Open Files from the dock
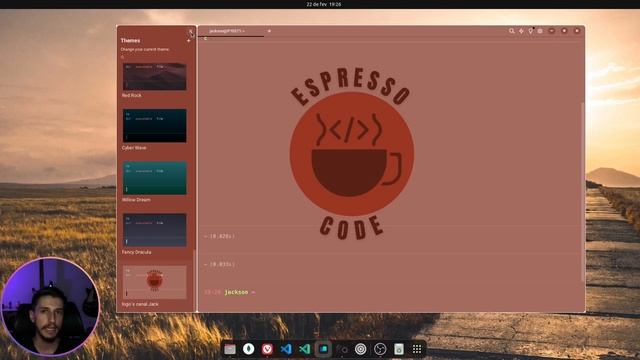Image resolution: width=640 pixels, height=360 pixels. [230, 349]
